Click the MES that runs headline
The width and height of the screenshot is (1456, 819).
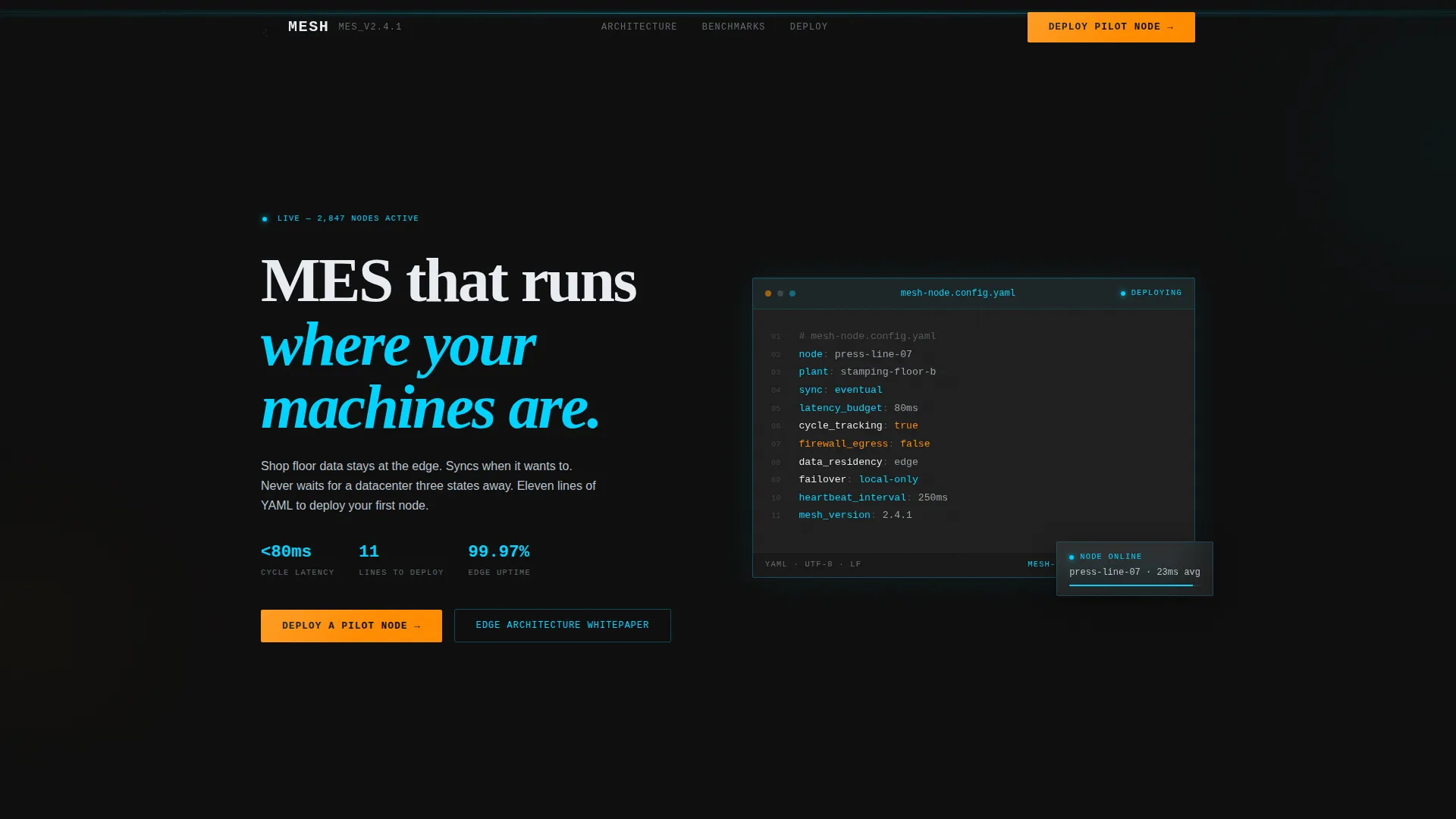(448, 281)
